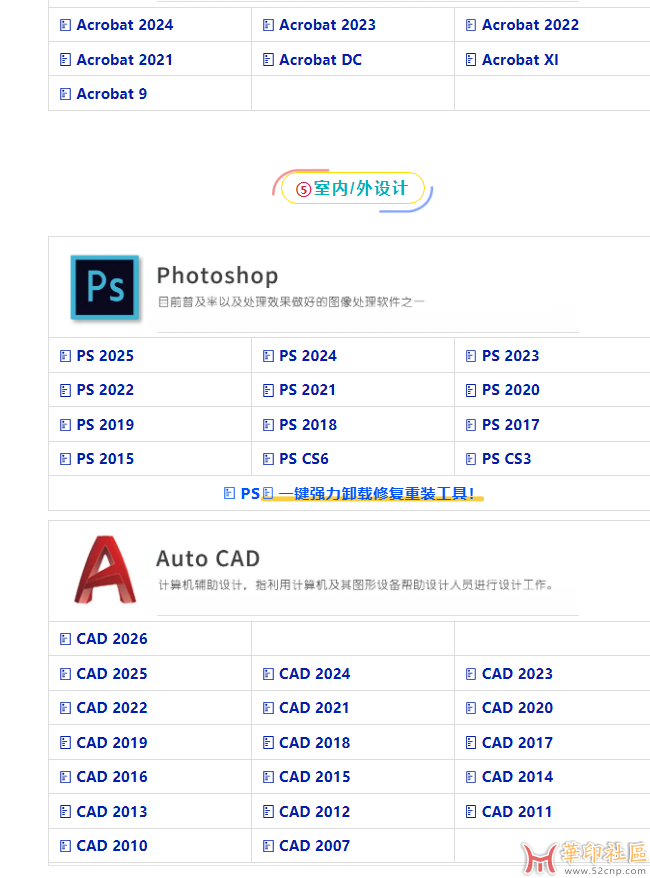Open the PS 2019 link
Image resolution: width=650 pixels, height=878 pixels.
tap(105, 424)
